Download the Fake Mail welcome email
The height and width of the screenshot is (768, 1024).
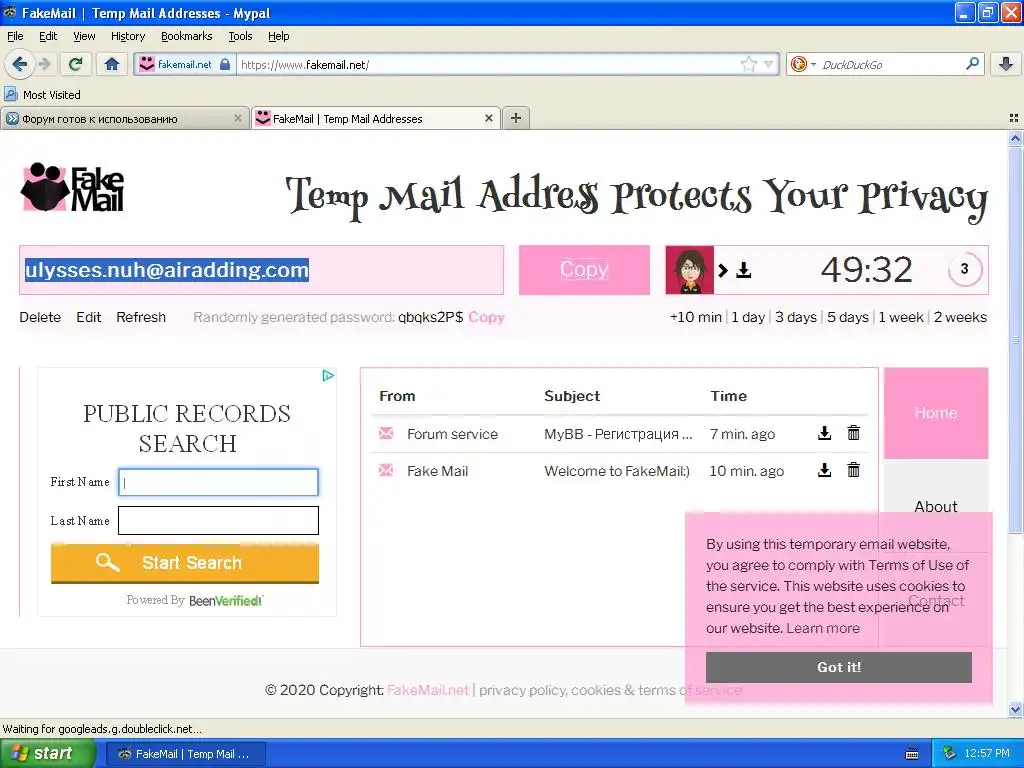(x=824, y=470)
